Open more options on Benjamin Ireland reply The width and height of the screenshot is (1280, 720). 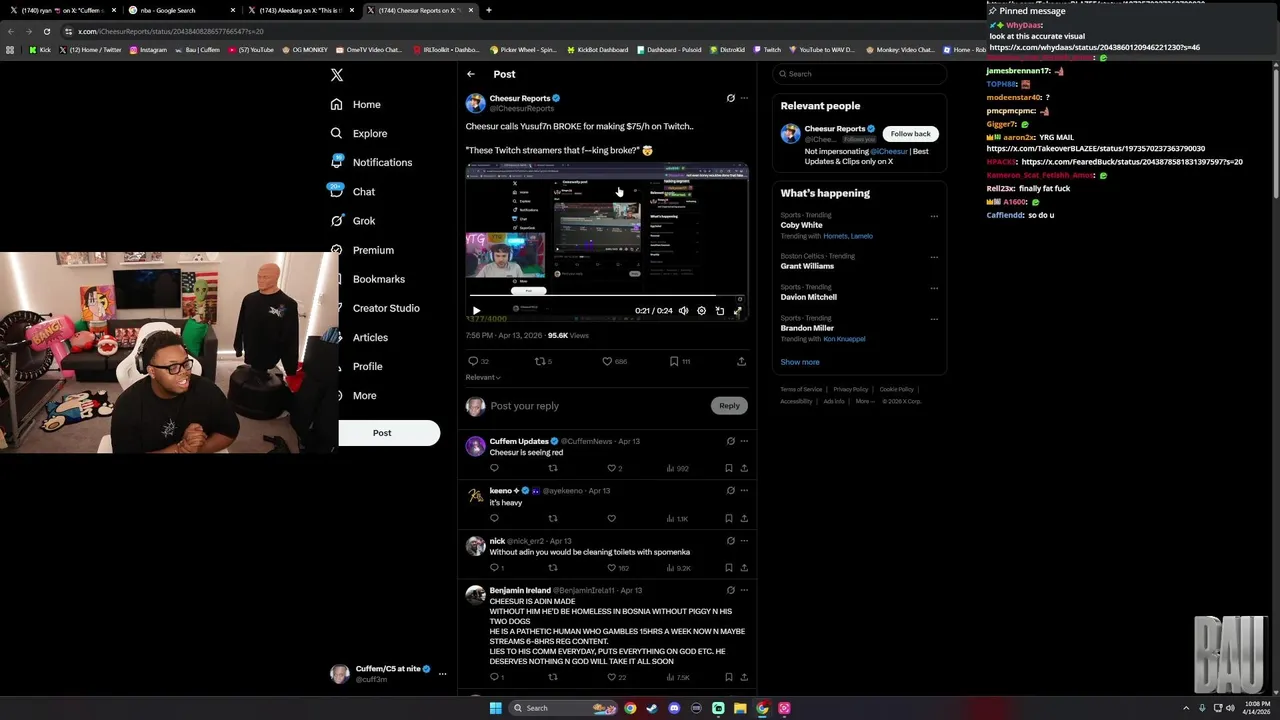(x=744, y=590)
